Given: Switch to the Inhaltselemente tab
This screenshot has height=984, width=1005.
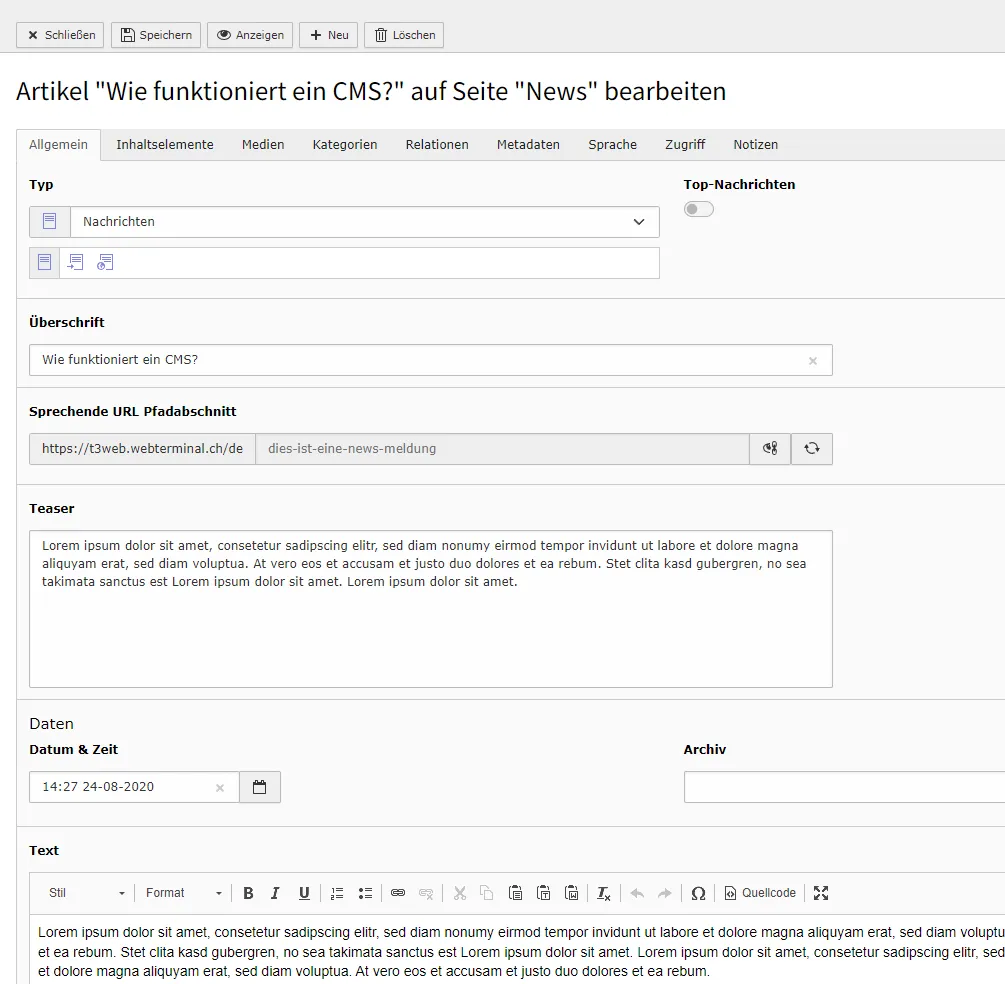Looking at the screenshot, I should 165,145.
